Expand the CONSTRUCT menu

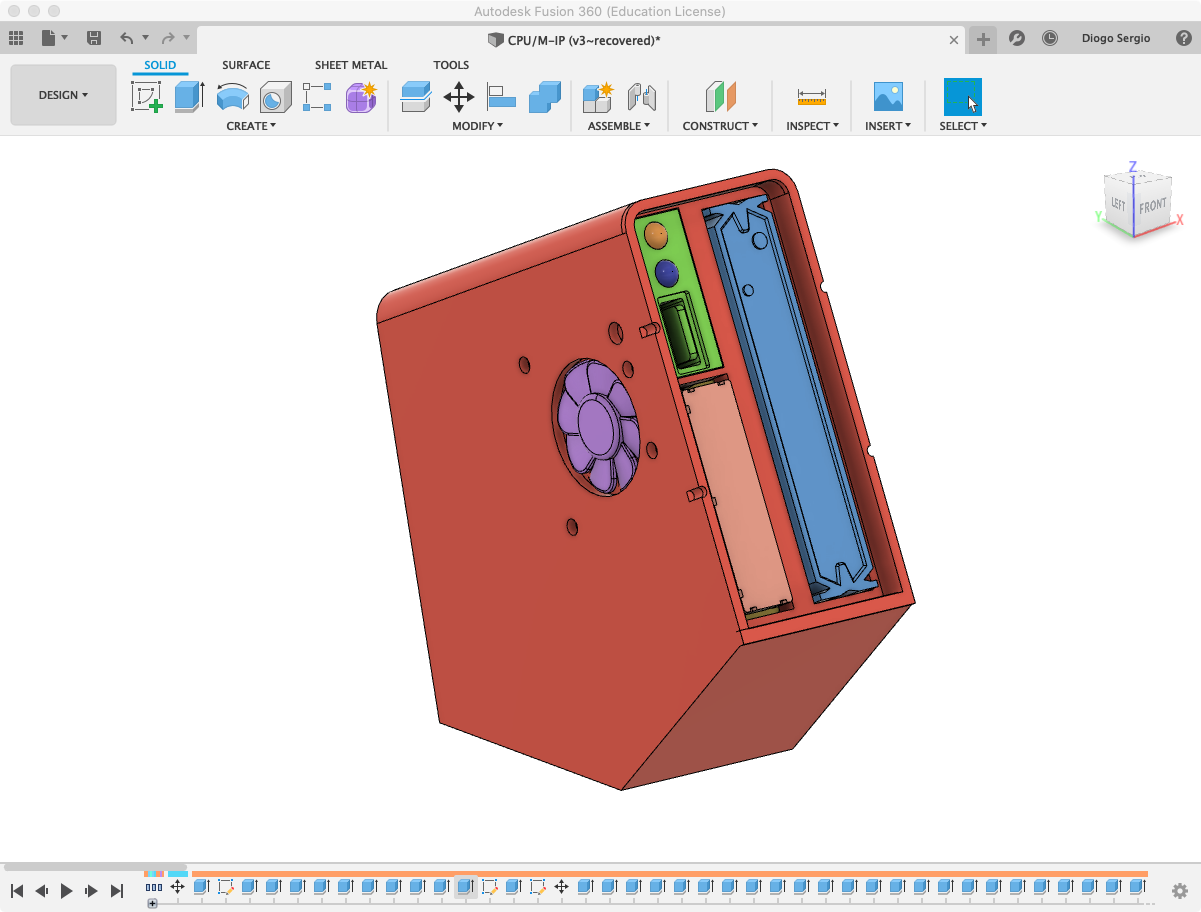(x=720, y=126)
